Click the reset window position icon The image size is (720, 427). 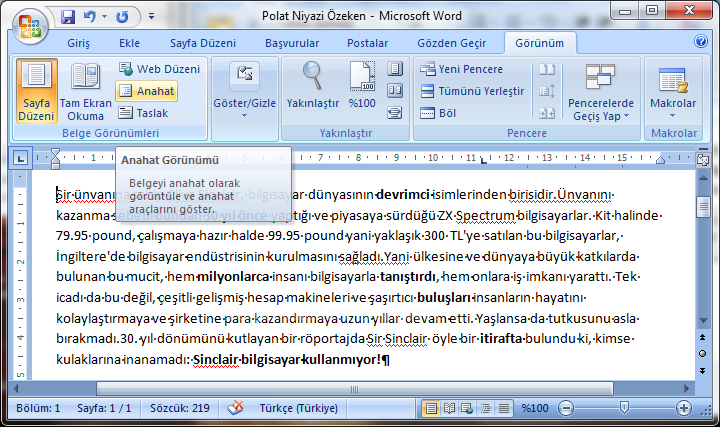[547, 112]
